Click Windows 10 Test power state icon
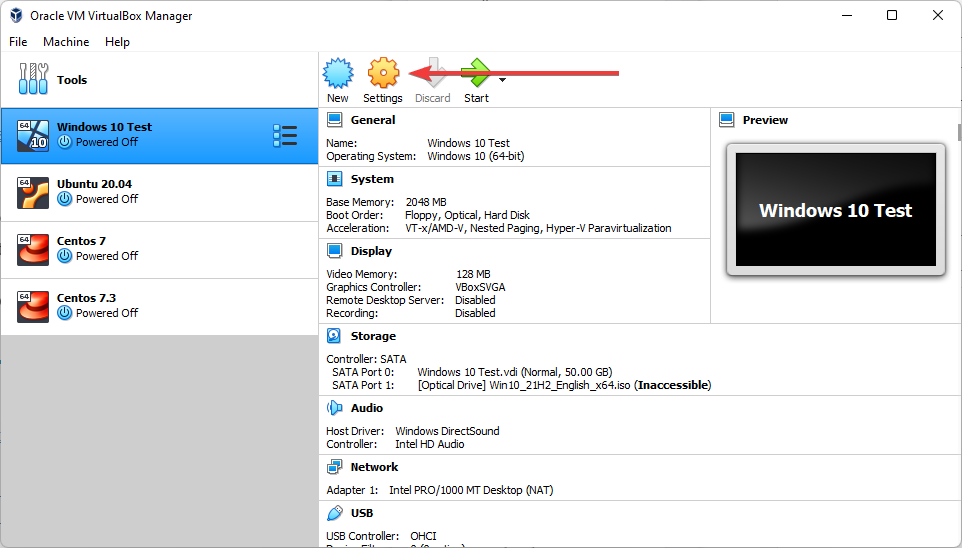 pos(64,142)
